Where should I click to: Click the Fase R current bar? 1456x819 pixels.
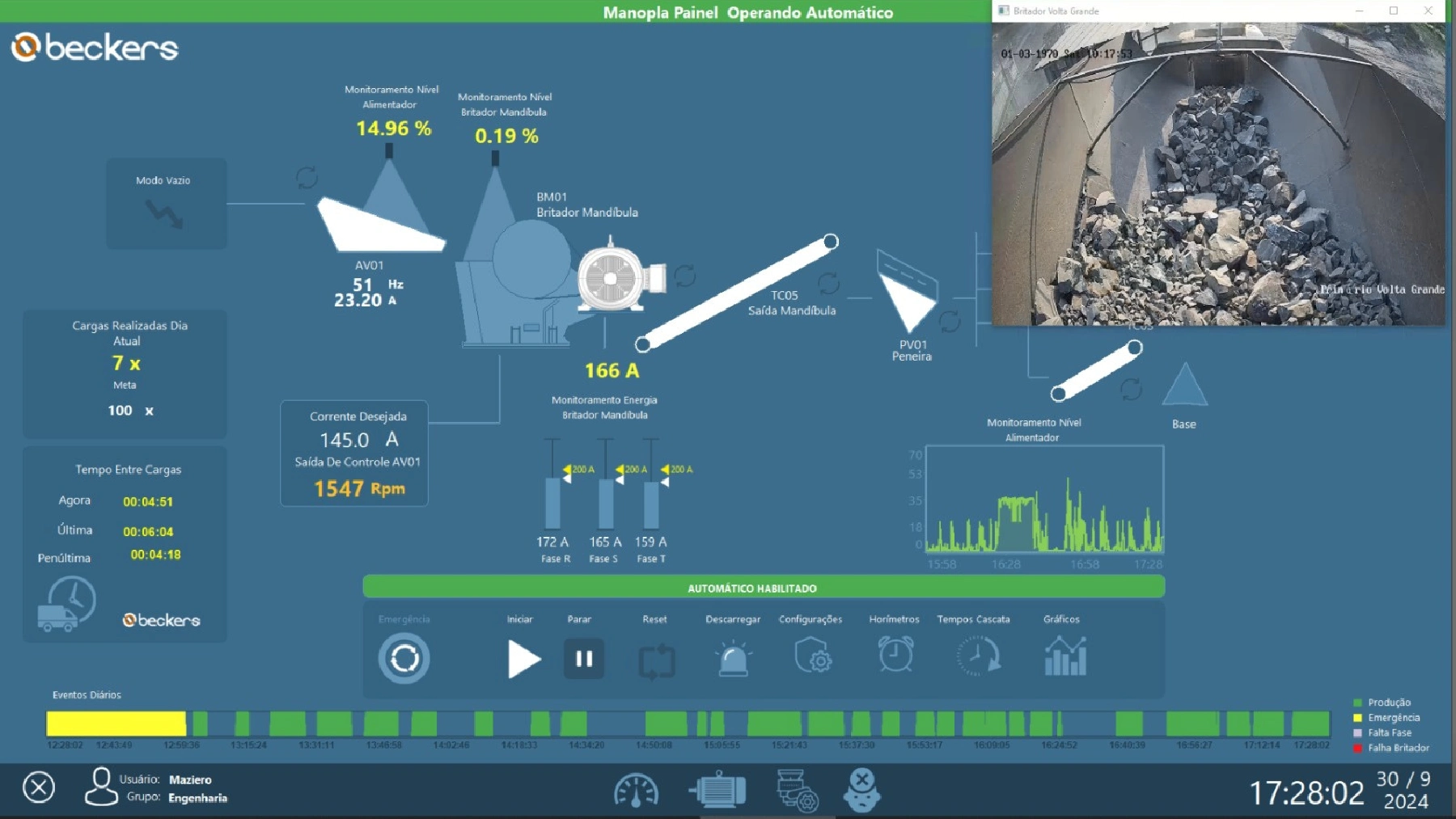click(x=552, y=503)
